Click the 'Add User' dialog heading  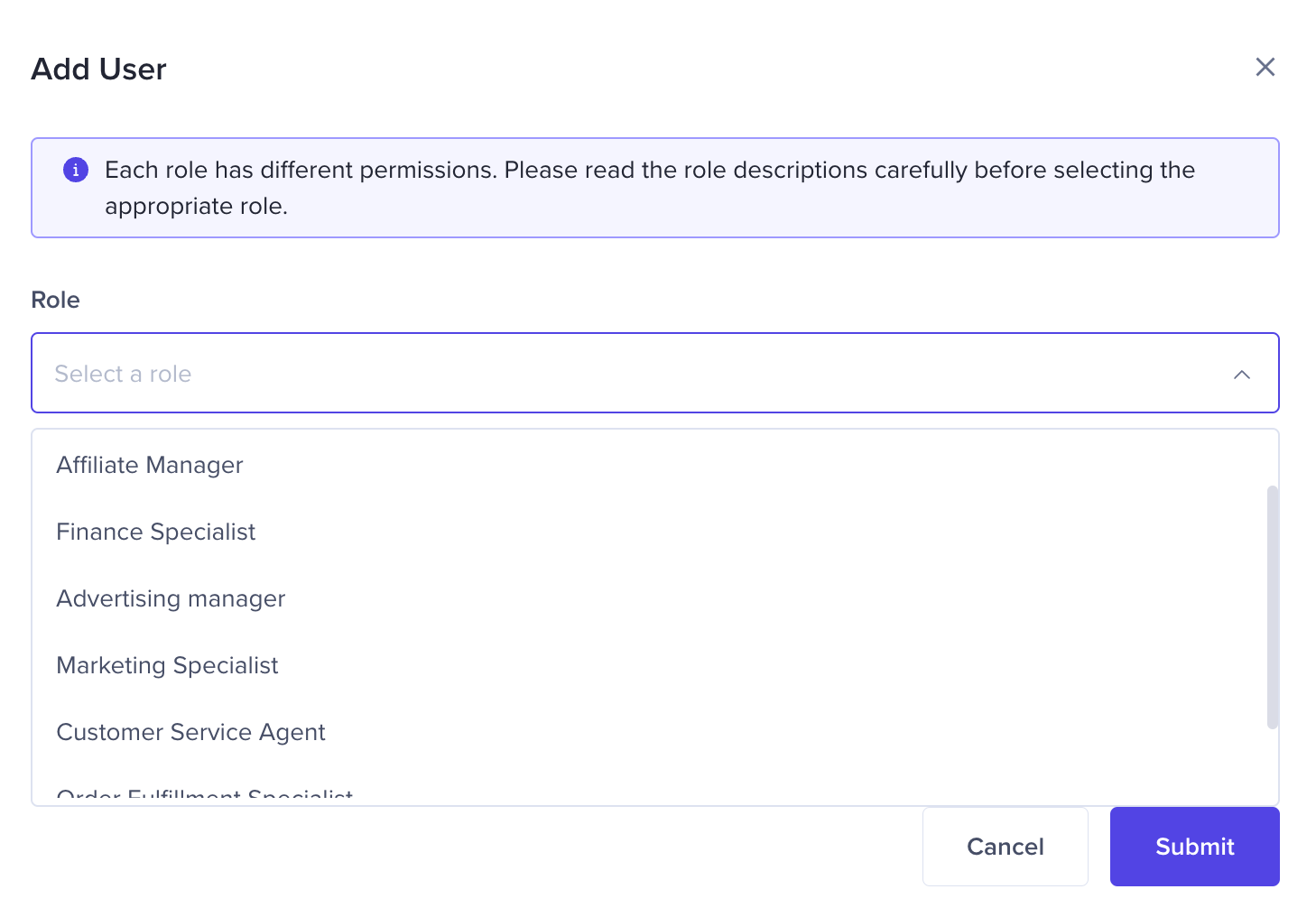point(99,69)
